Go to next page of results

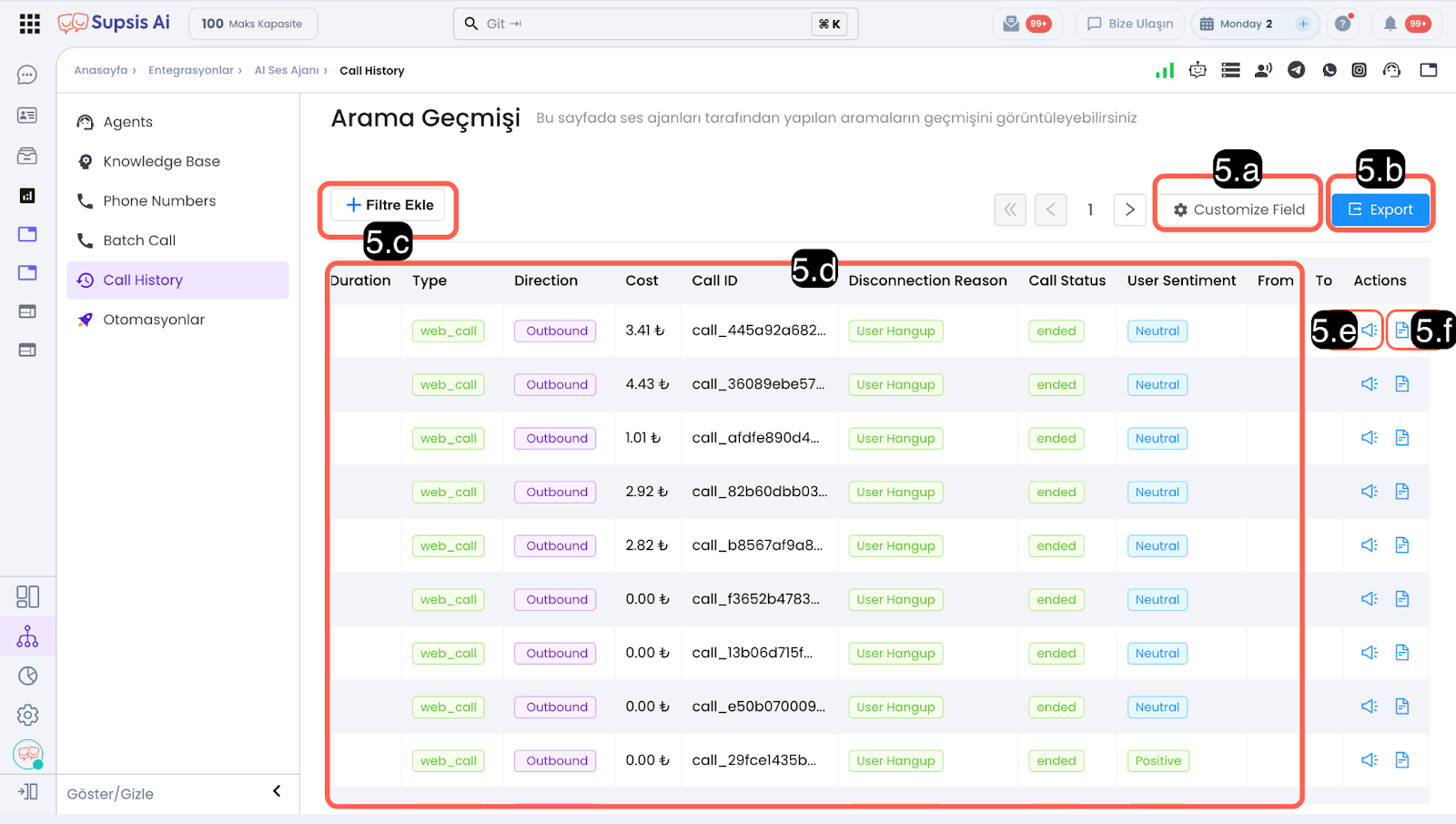click(x=1129, y=209)
